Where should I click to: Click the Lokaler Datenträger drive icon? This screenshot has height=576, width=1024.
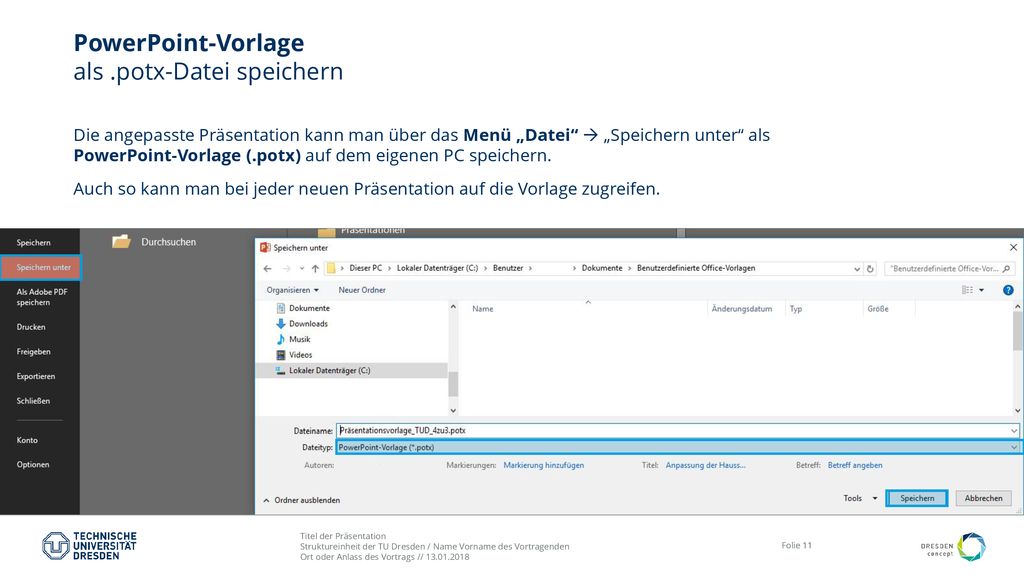click(281, 370)
